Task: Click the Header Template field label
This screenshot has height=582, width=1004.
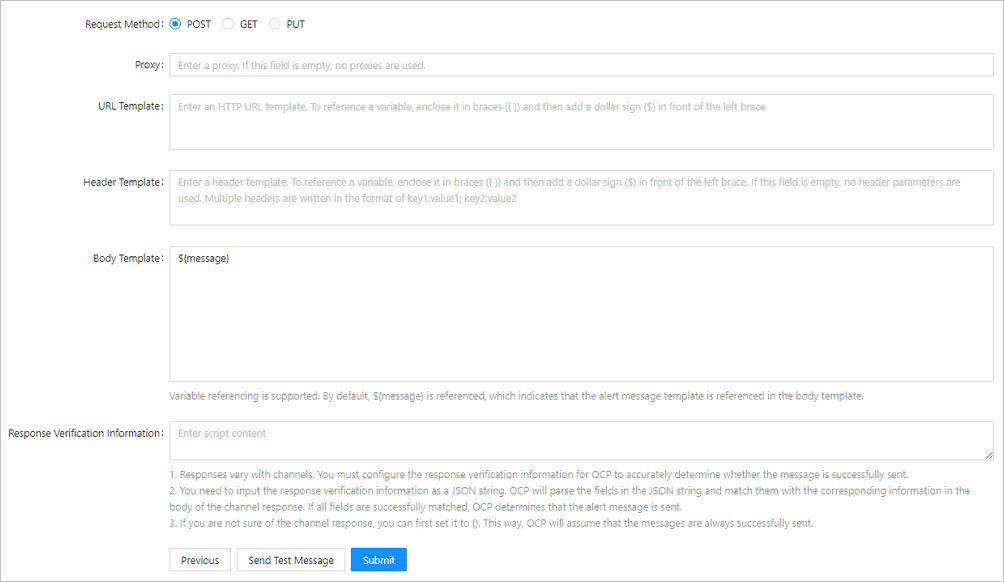Action: (121, 182)
